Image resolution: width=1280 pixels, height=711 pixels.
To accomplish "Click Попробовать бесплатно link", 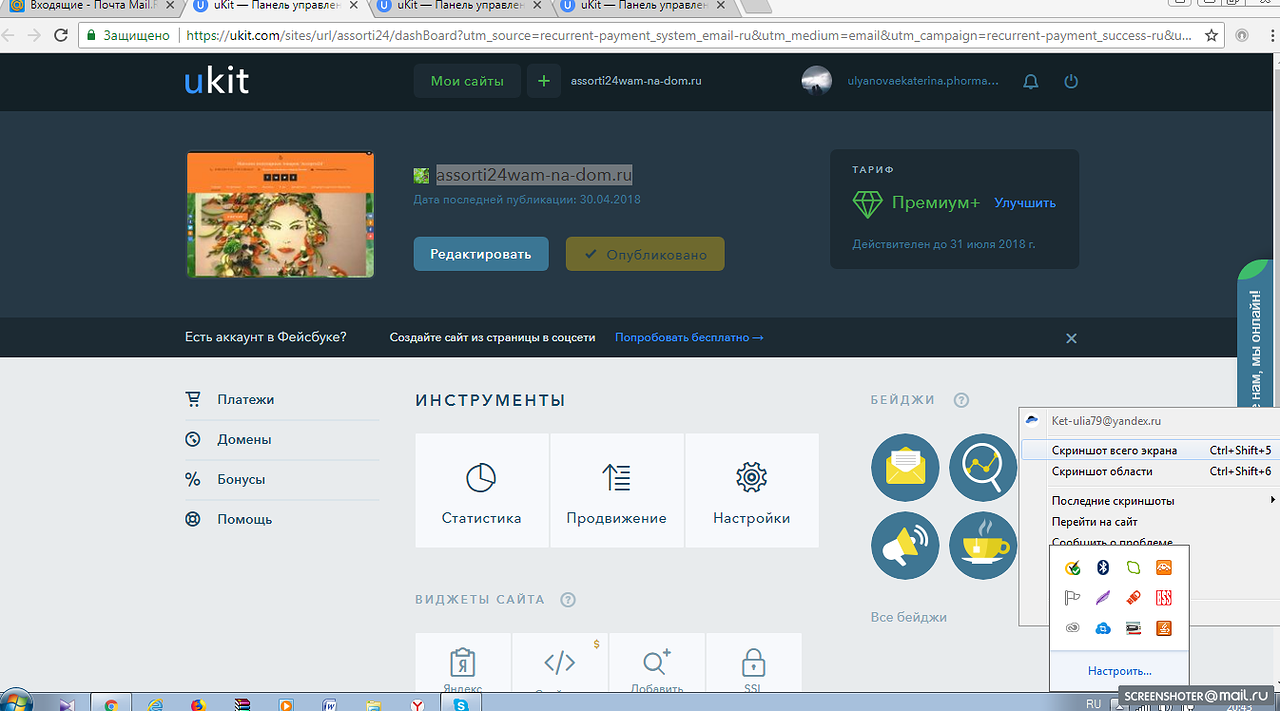I will click(x=689, y=338).
